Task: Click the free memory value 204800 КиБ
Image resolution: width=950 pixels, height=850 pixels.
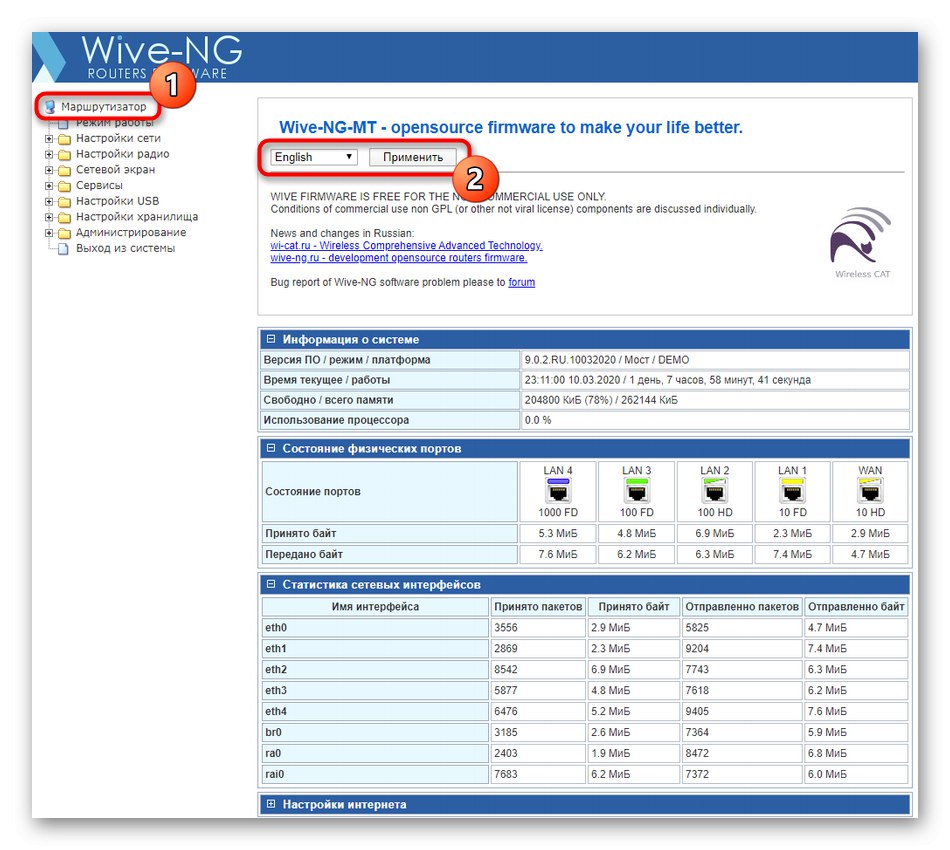Action: click(553, 400)
